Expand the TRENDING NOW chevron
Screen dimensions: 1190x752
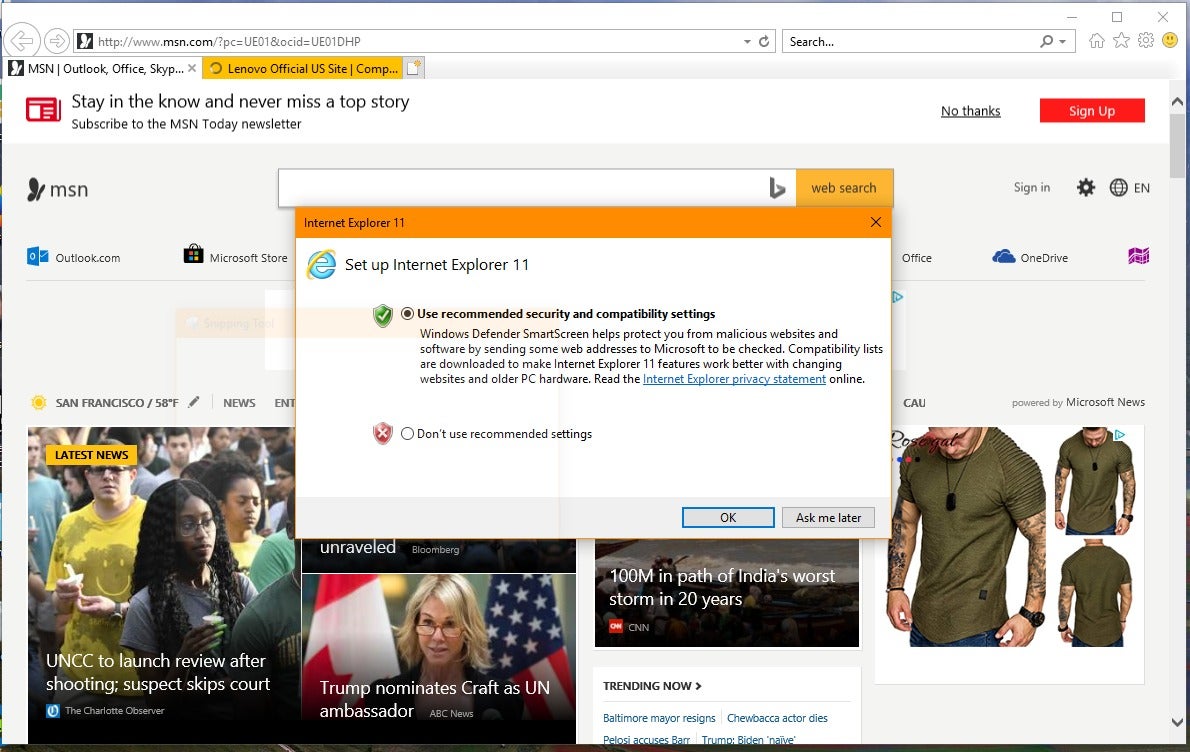pos(698,686)
